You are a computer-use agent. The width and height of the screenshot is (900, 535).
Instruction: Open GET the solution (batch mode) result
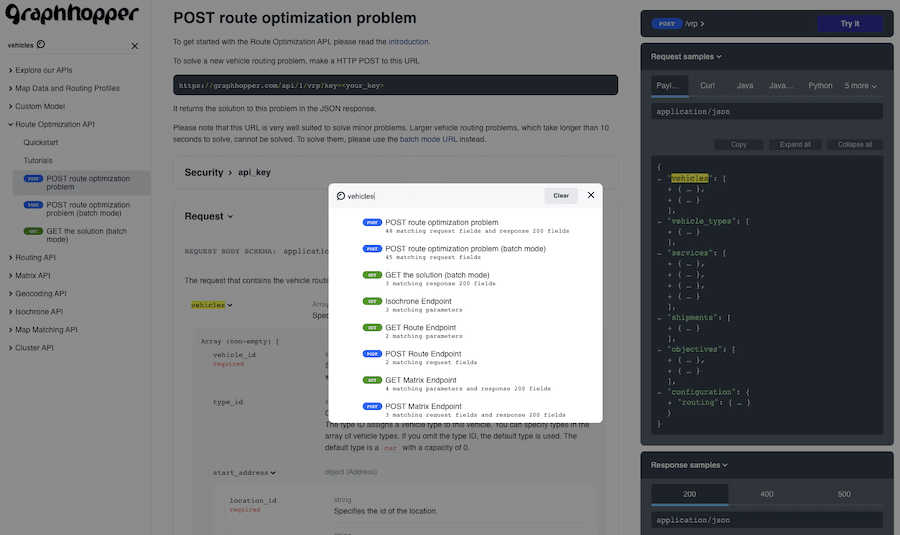437,274
